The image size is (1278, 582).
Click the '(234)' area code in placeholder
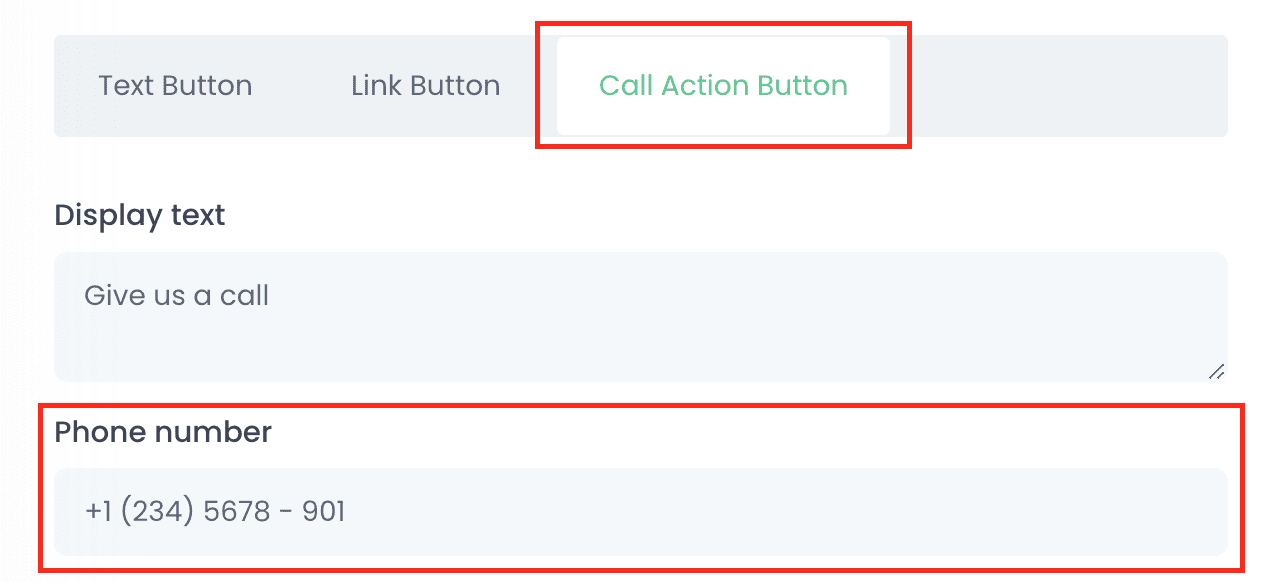pos(158,512)
